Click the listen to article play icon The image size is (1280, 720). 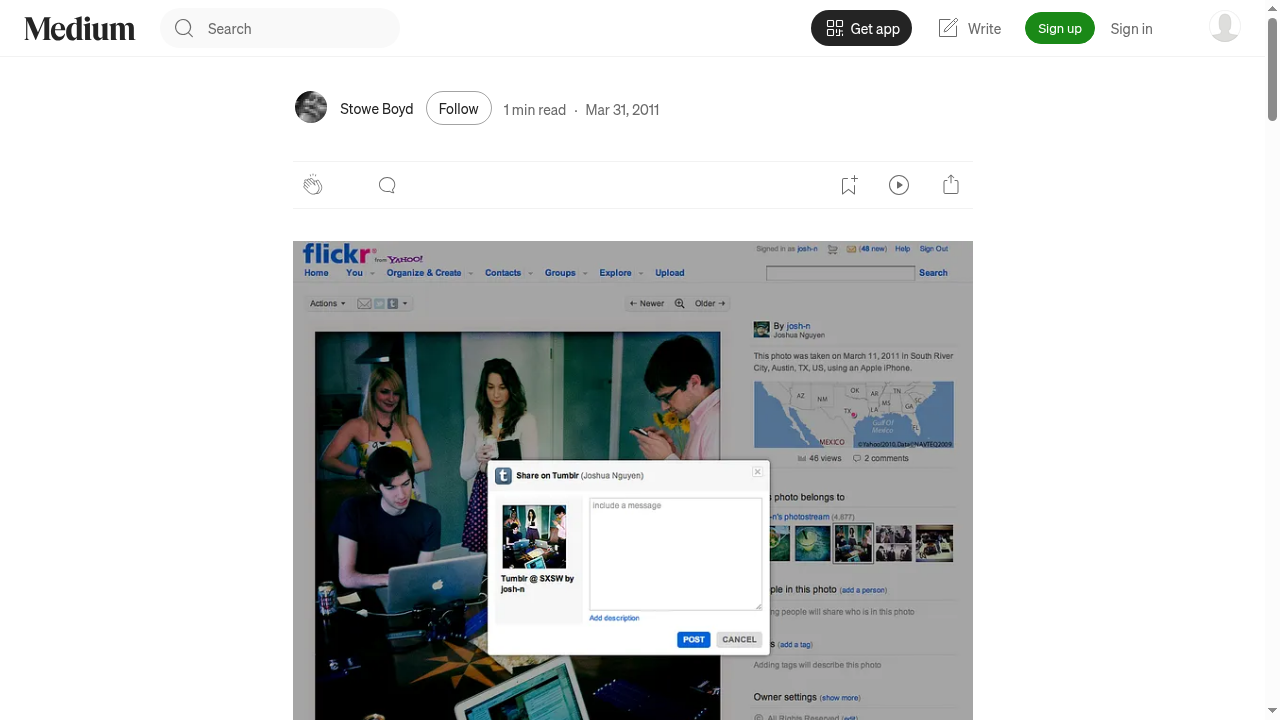coord(898,185)
